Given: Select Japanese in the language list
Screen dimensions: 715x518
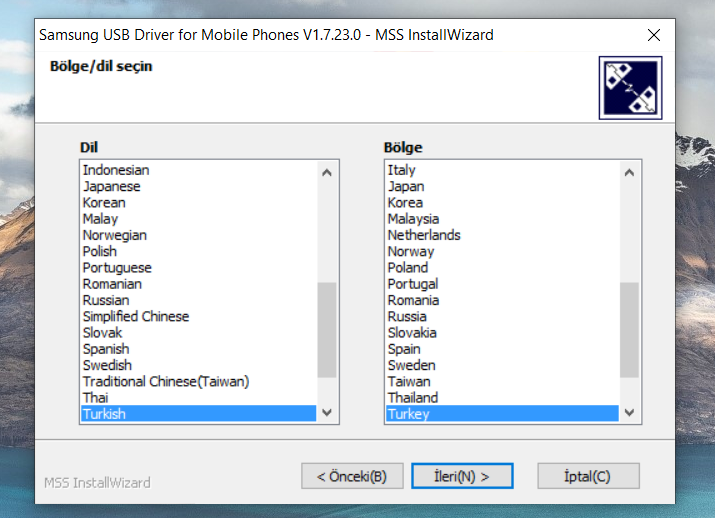Looking at the screenshot, I should click(199, 186).
